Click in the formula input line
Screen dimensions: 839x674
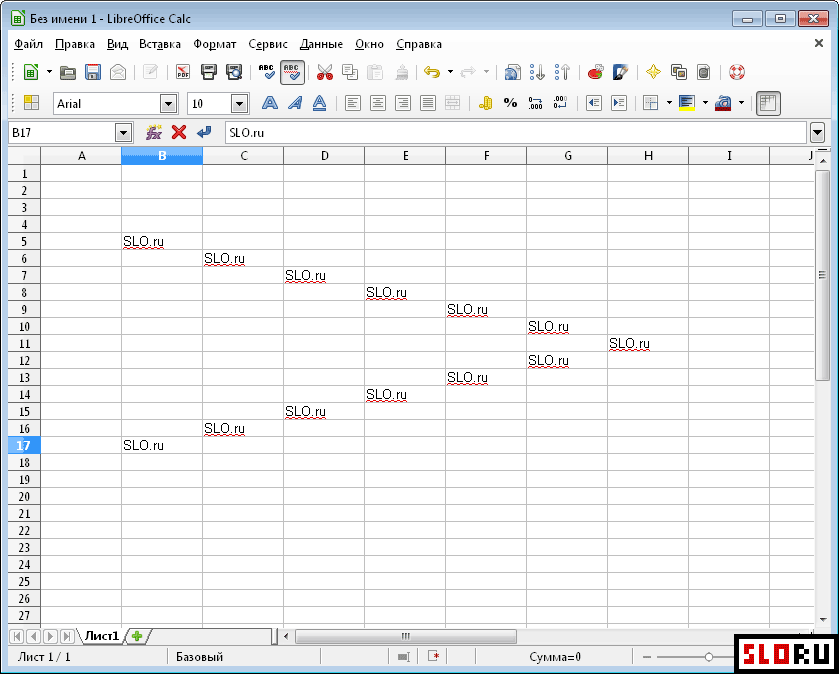click(516, 133)
